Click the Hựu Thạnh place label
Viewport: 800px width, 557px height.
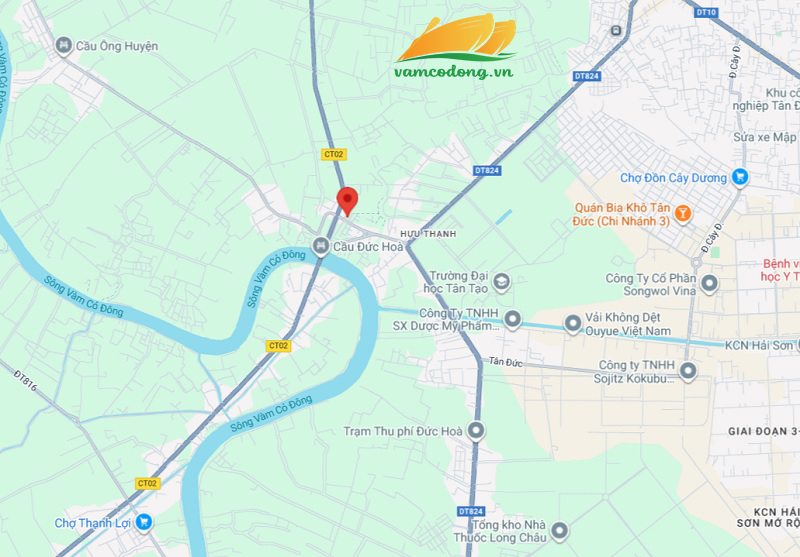coord(428,234)
